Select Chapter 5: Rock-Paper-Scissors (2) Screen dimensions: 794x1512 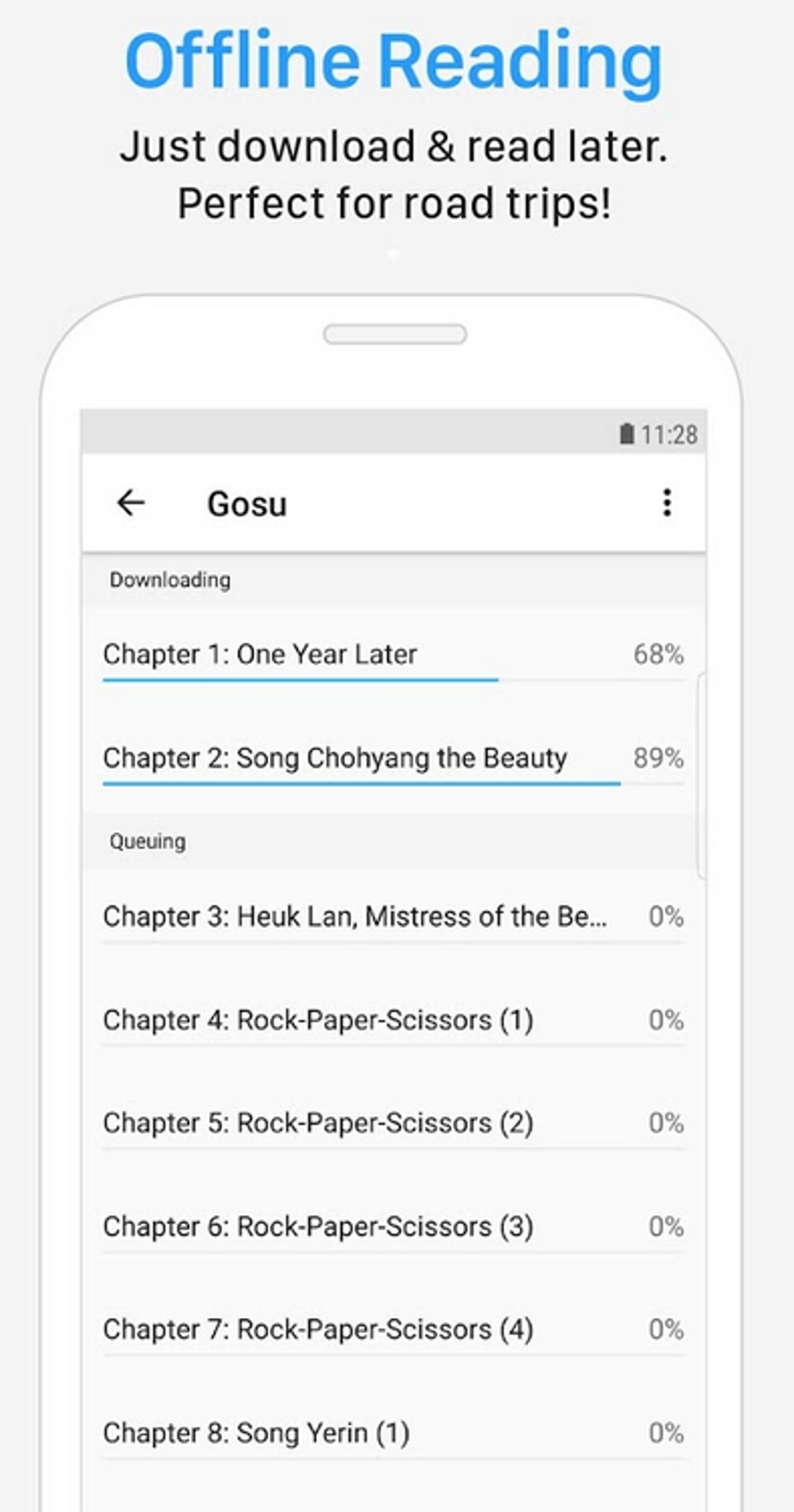[x=318, y=1123]
